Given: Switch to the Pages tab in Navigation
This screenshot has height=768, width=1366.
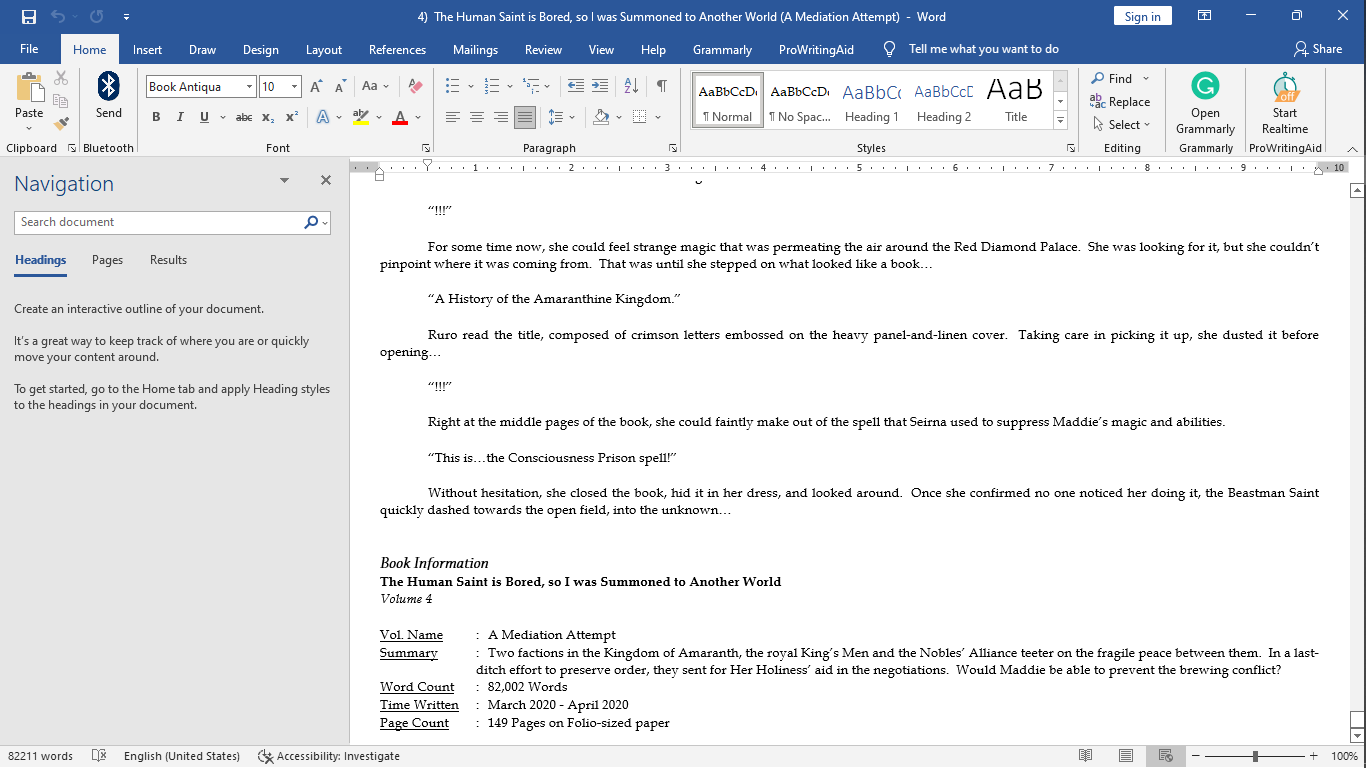Looking at the screenshot, I should coord(107,260).
